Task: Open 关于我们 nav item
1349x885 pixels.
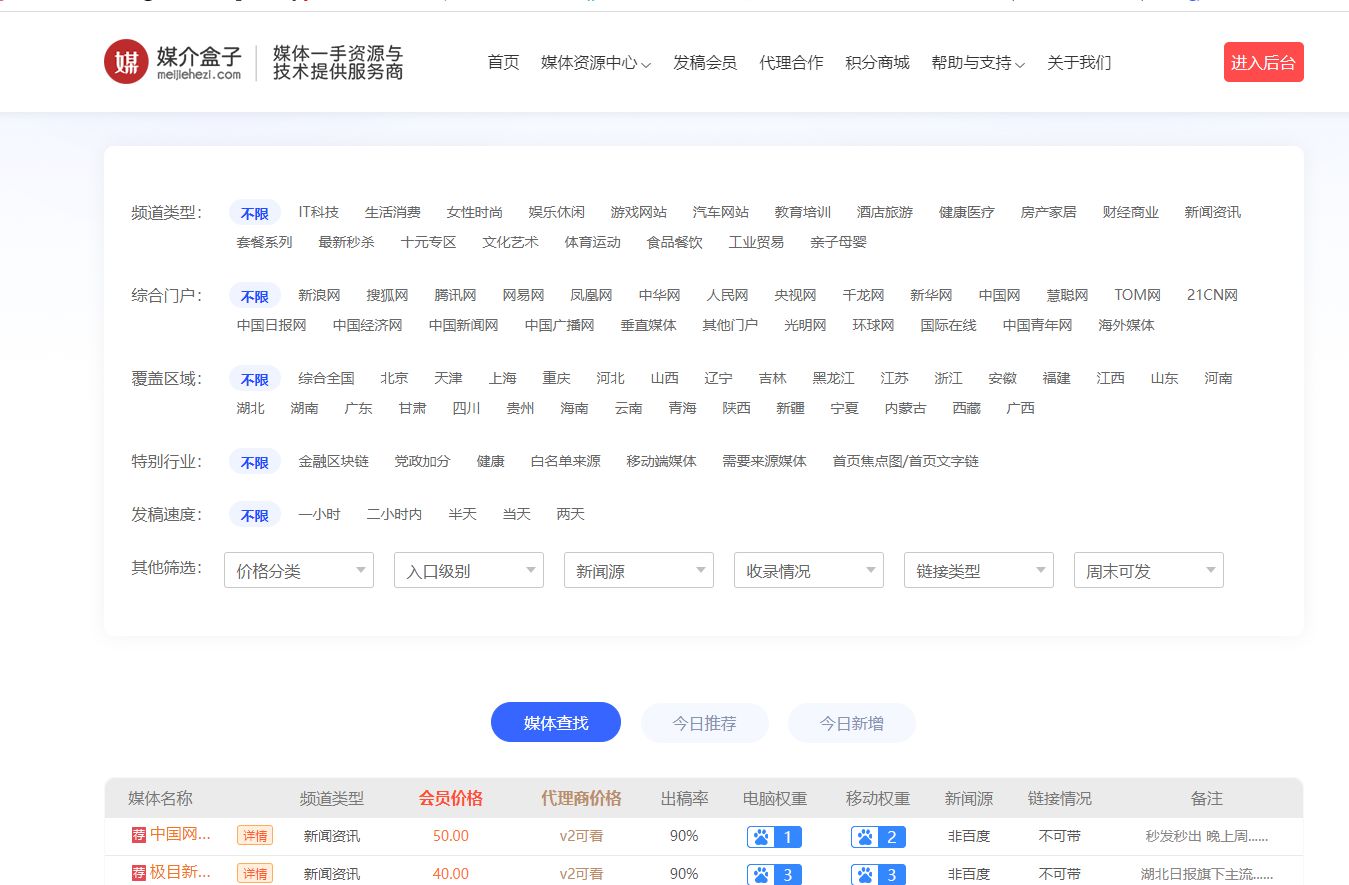Action: click(x=1079, y=62)
